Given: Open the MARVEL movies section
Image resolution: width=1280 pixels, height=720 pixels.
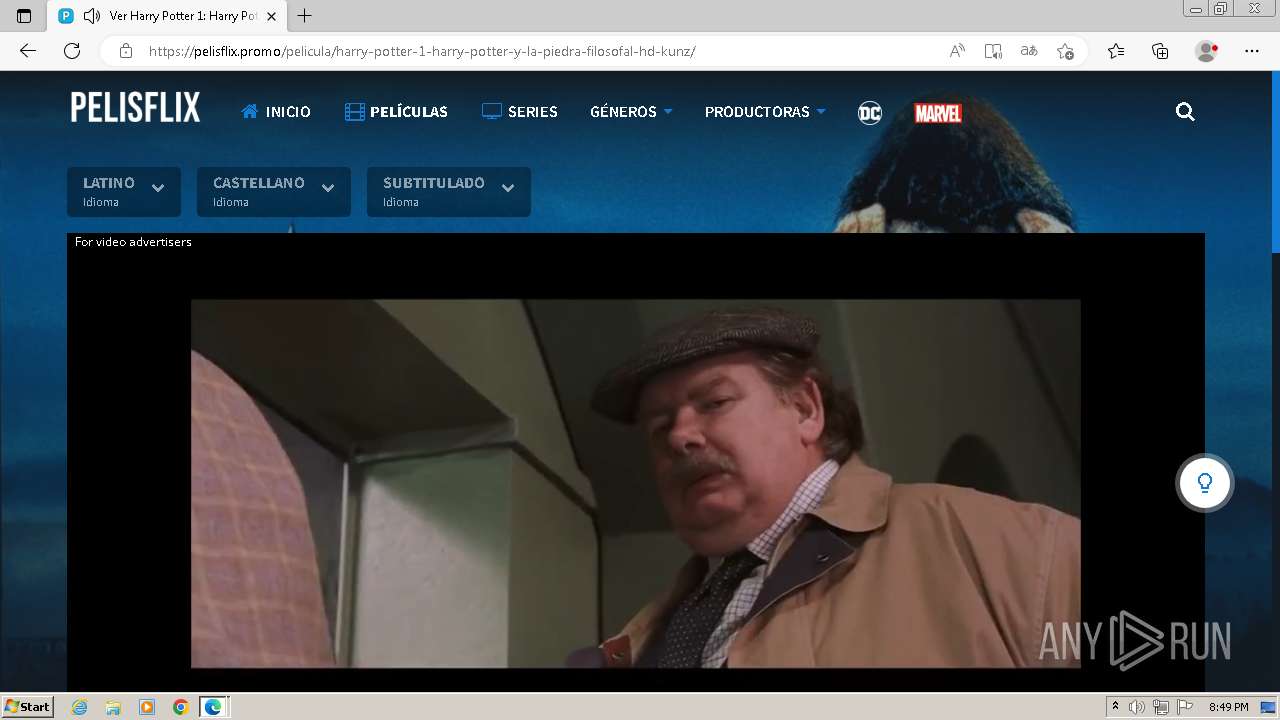Looking at the screenshot, I should [x=938, y=113].
